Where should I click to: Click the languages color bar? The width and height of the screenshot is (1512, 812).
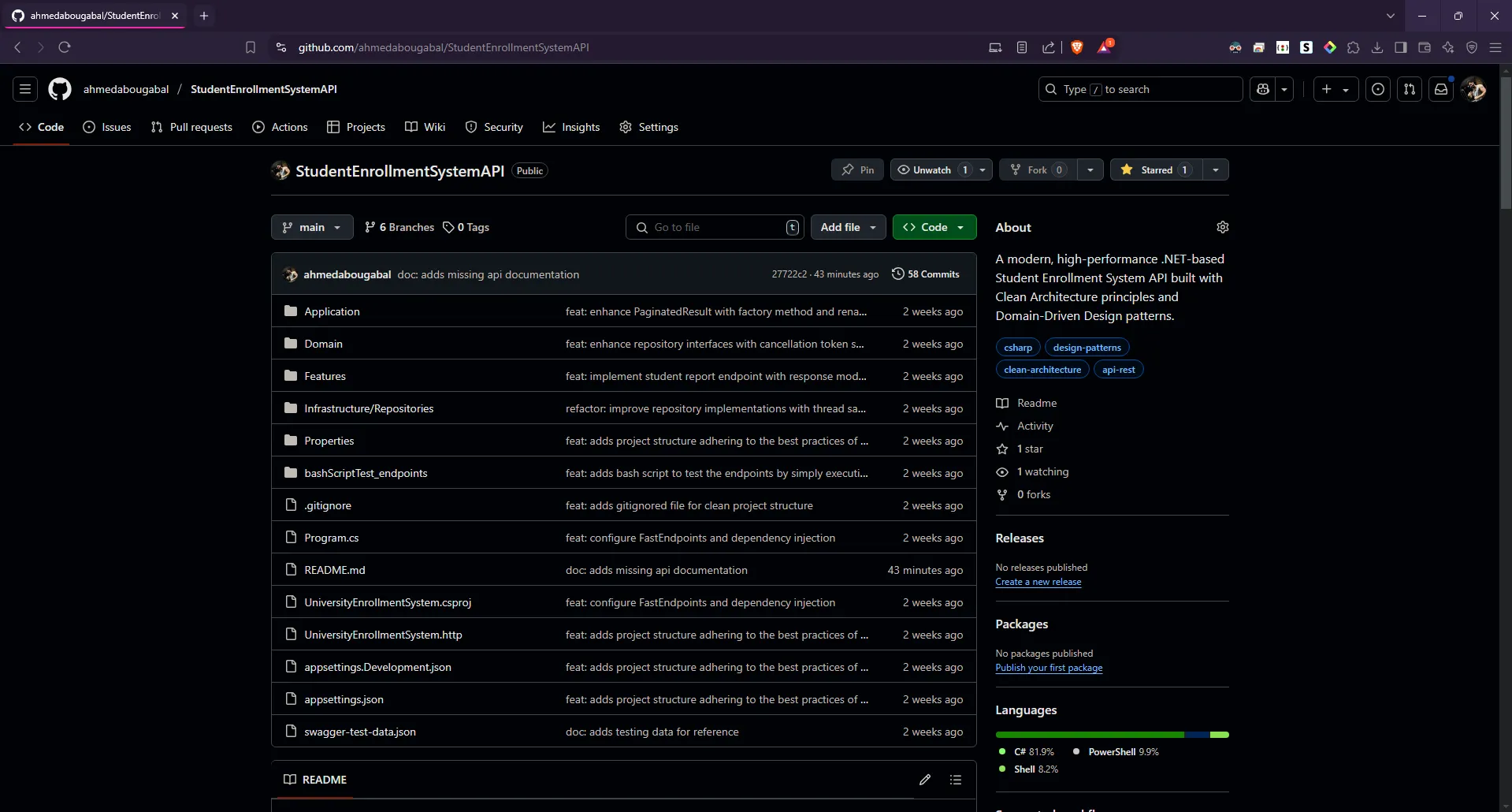tap(1111, 735)
